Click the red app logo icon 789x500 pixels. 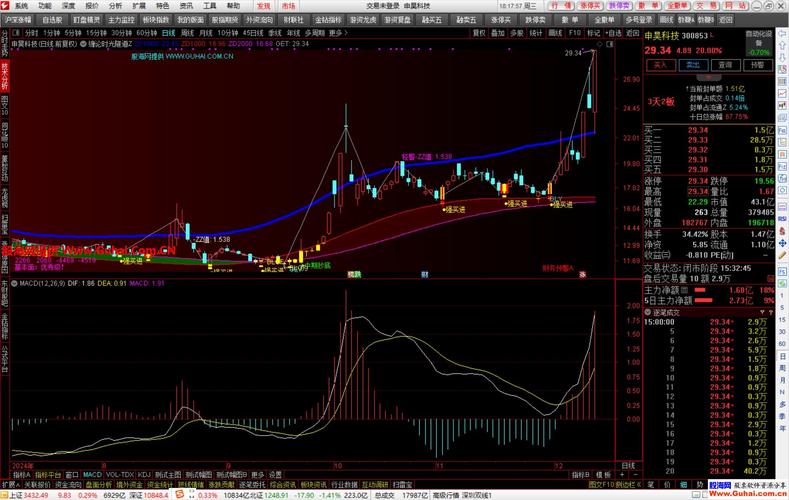point(5,6)
